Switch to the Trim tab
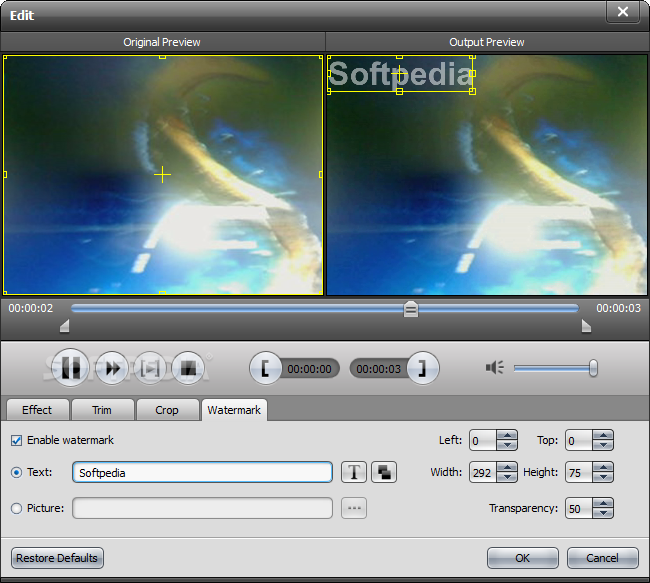 point(102,410)
